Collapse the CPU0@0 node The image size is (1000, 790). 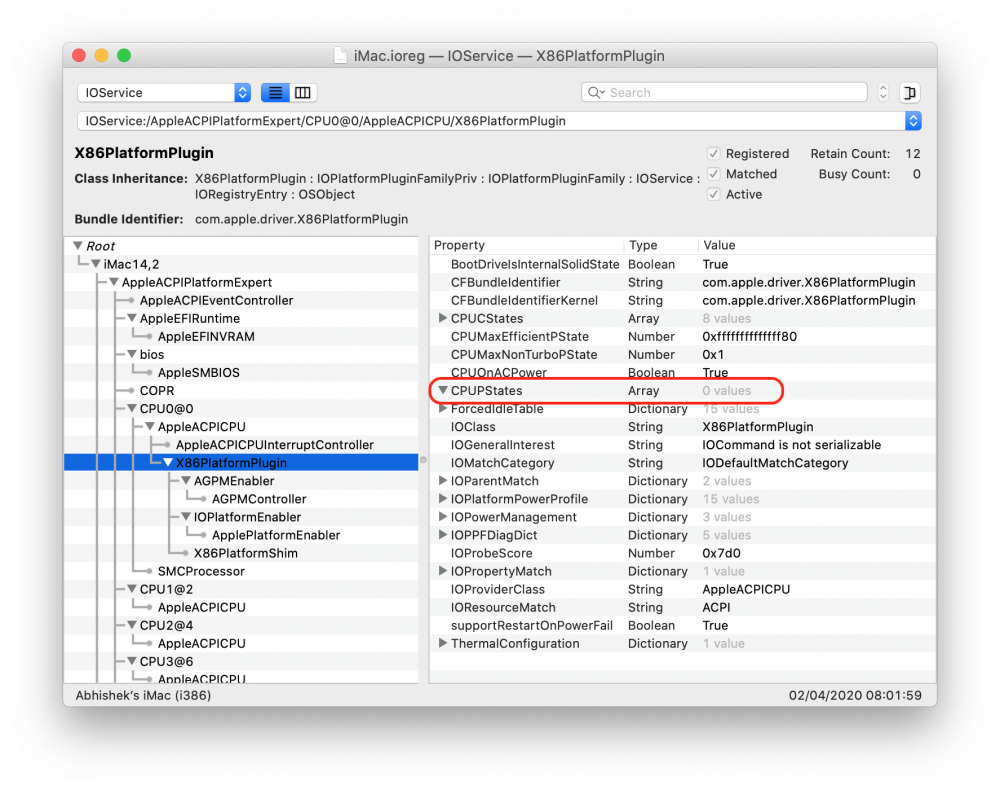[x=131, y=408]
